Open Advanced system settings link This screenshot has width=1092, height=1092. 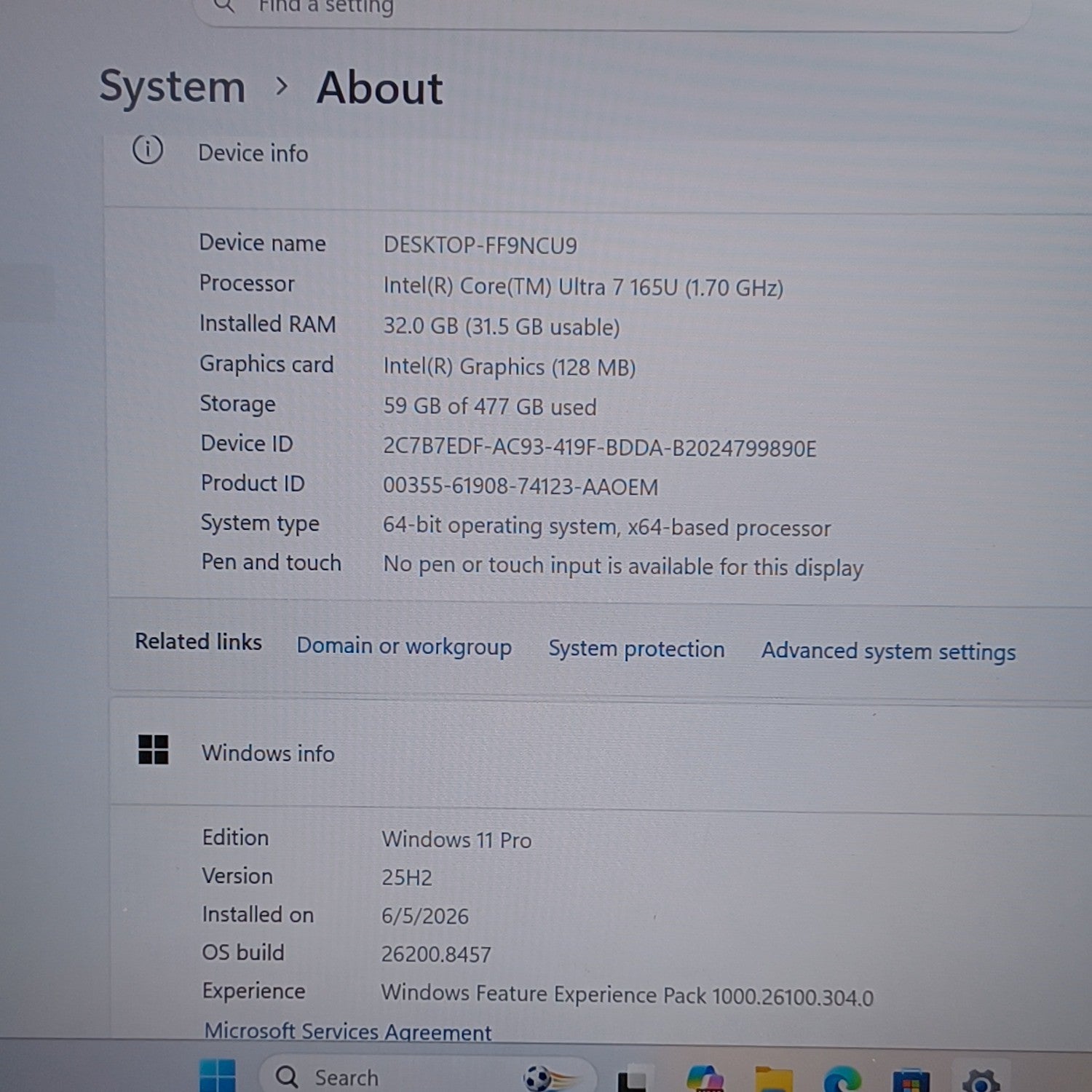click(889, 652)
